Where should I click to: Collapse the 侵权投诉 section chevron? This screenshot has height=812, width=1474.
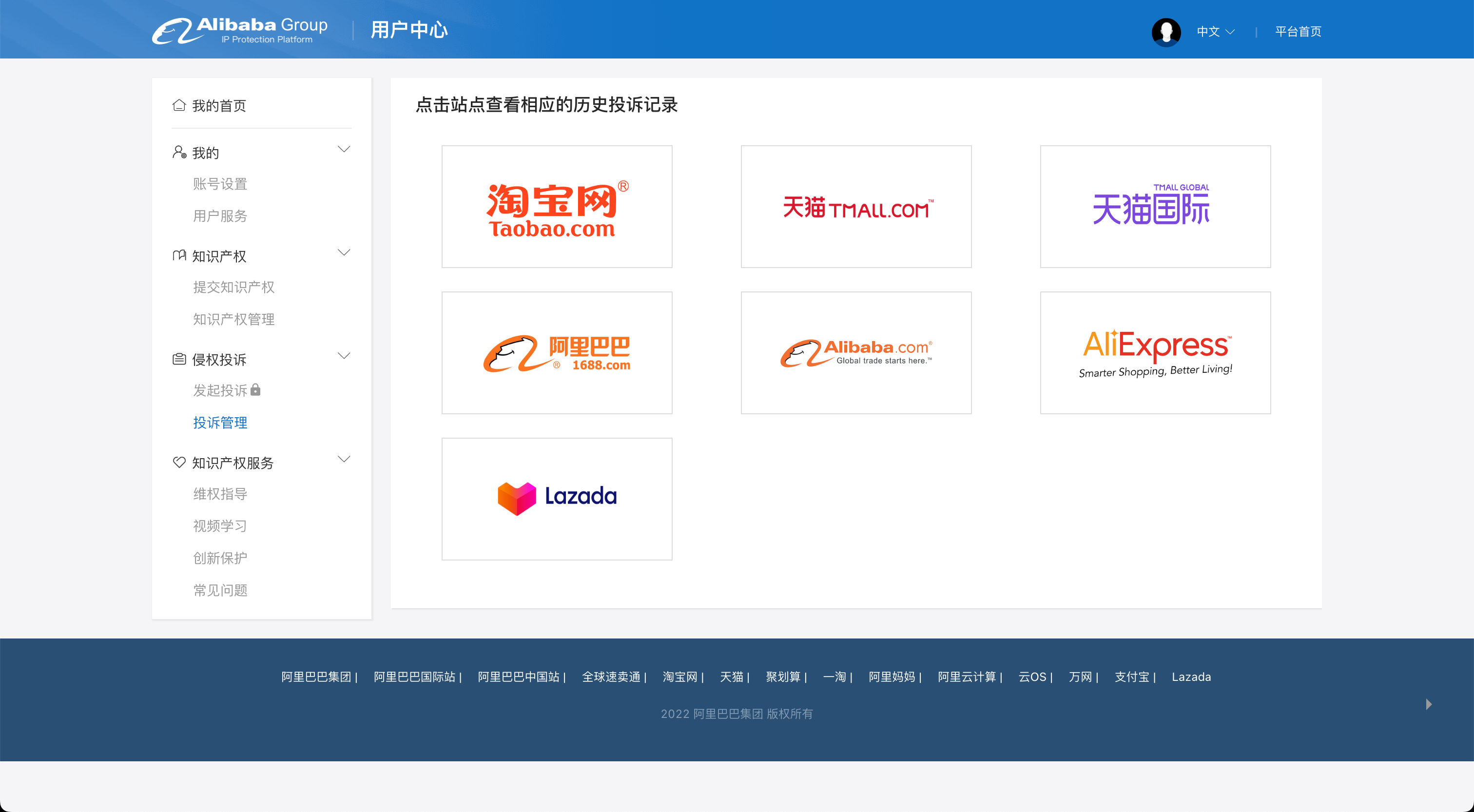(344, 356)
